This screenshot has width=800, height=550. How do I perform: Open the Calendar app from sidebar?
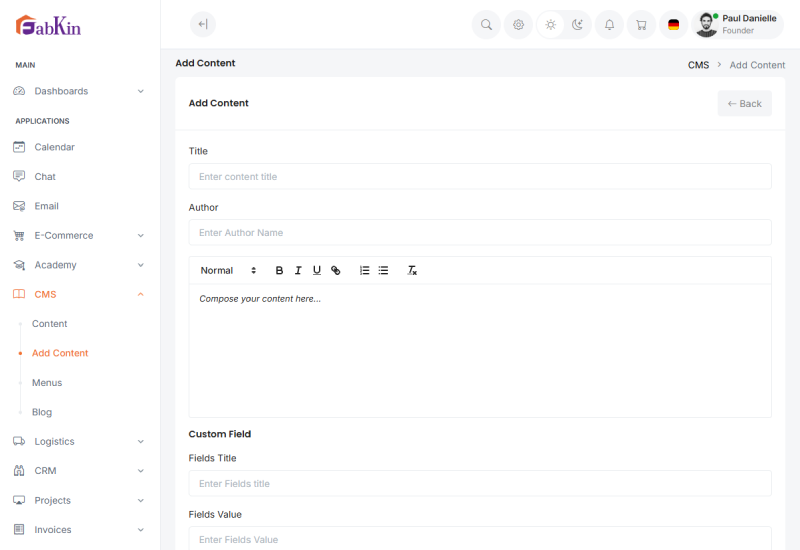click(x=54, y=147)
